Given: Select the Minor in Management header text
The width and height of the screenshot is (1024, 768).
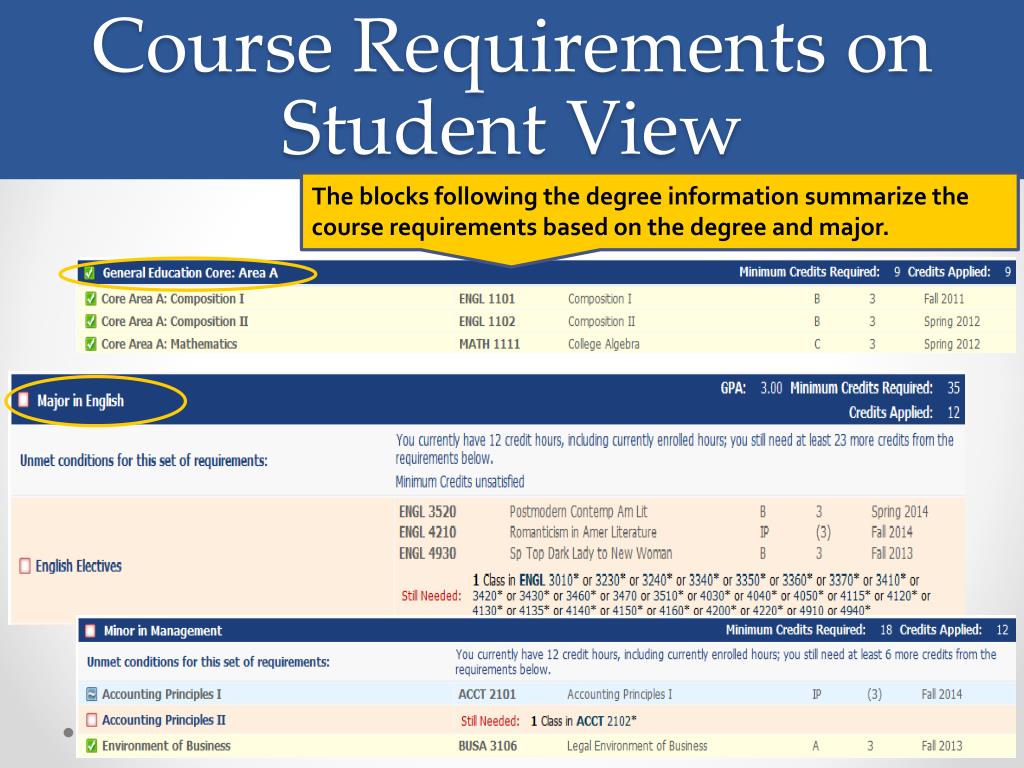Looking at the screenshot, I should click(163, 631).
